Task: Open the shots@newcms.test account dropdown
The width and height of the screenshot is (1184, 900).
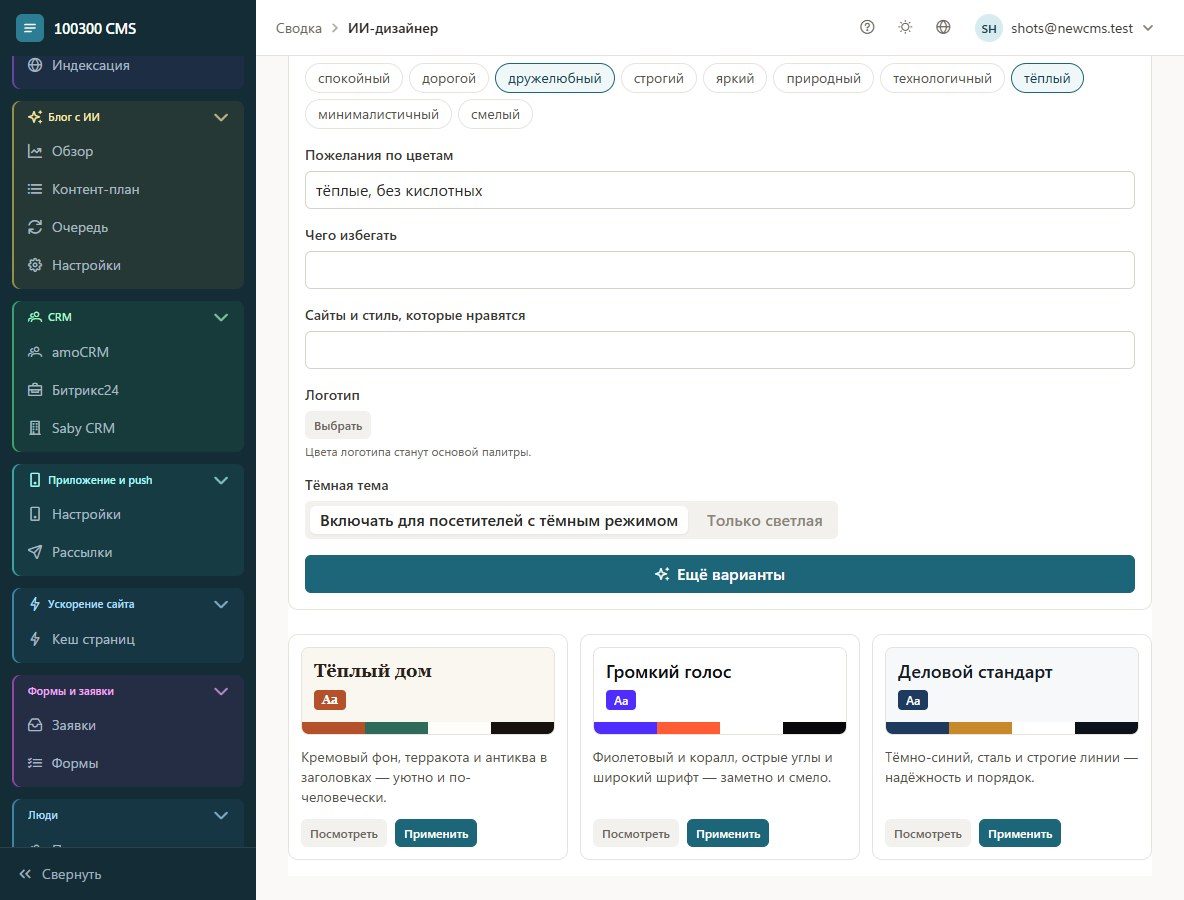Action: pos(1065,28)
